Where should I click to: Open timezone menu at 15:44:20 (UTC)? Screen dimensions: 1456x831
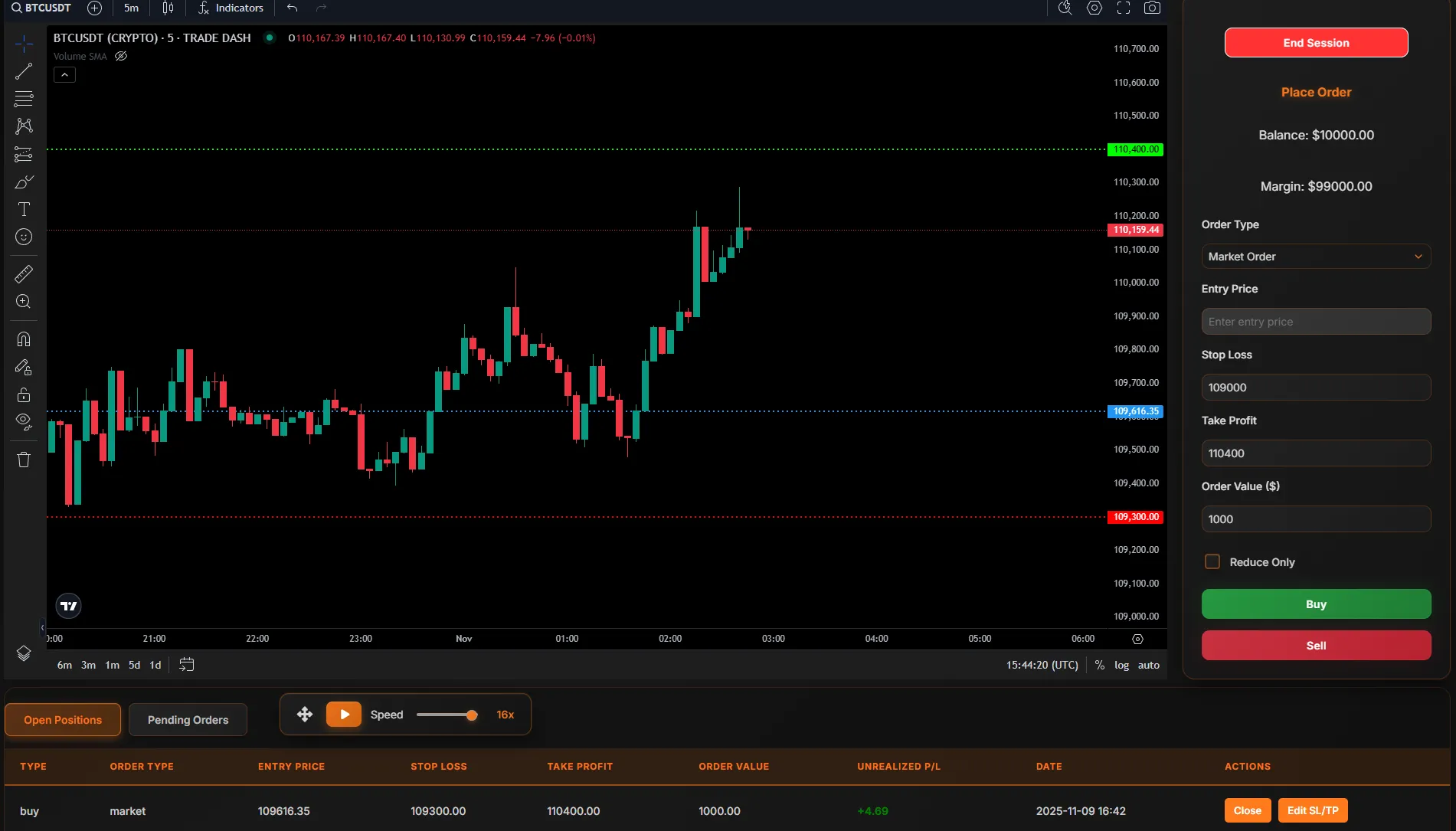1042,665
